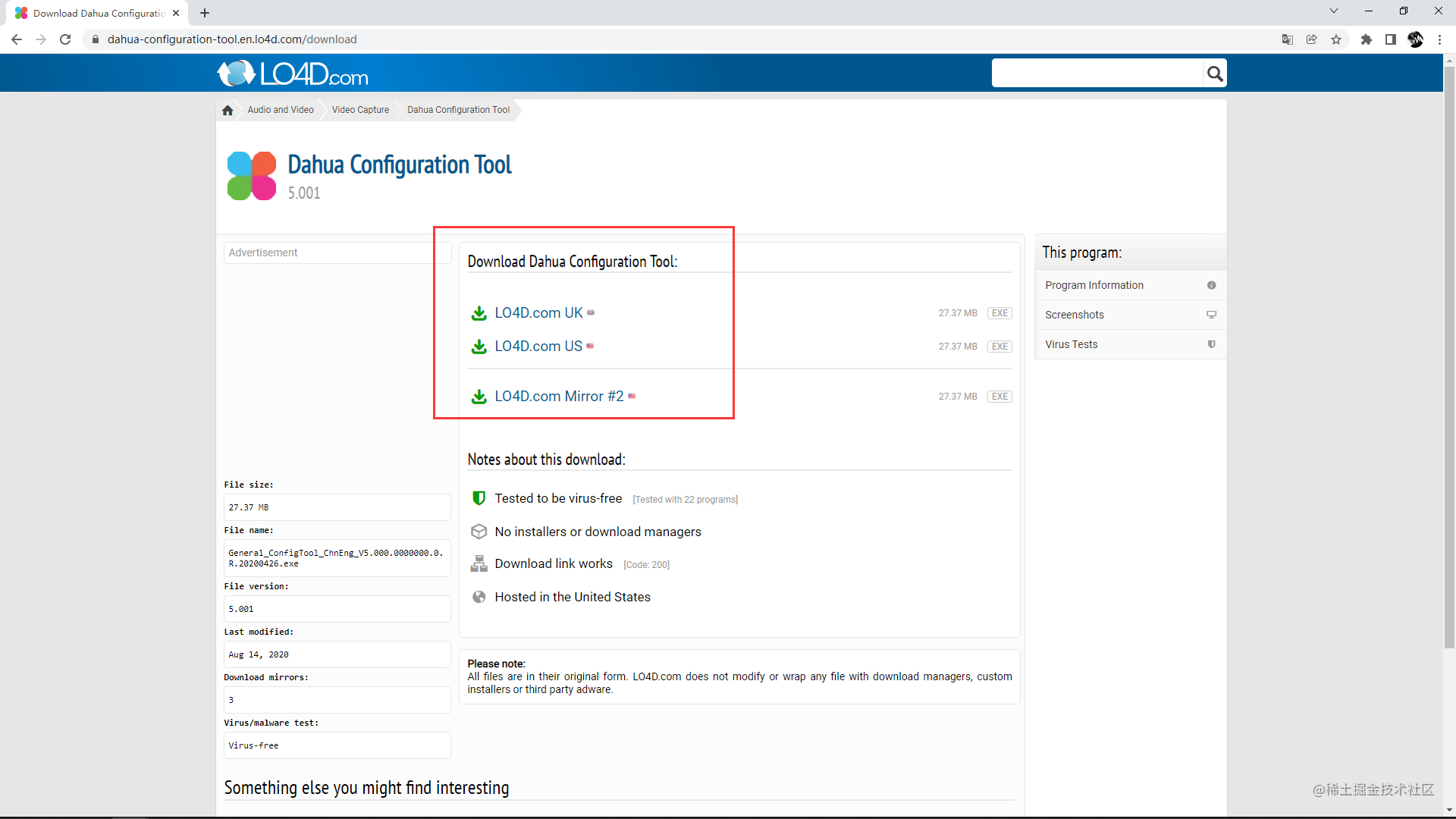
Task: Reload the page with refresh icon
Action: 65,39
